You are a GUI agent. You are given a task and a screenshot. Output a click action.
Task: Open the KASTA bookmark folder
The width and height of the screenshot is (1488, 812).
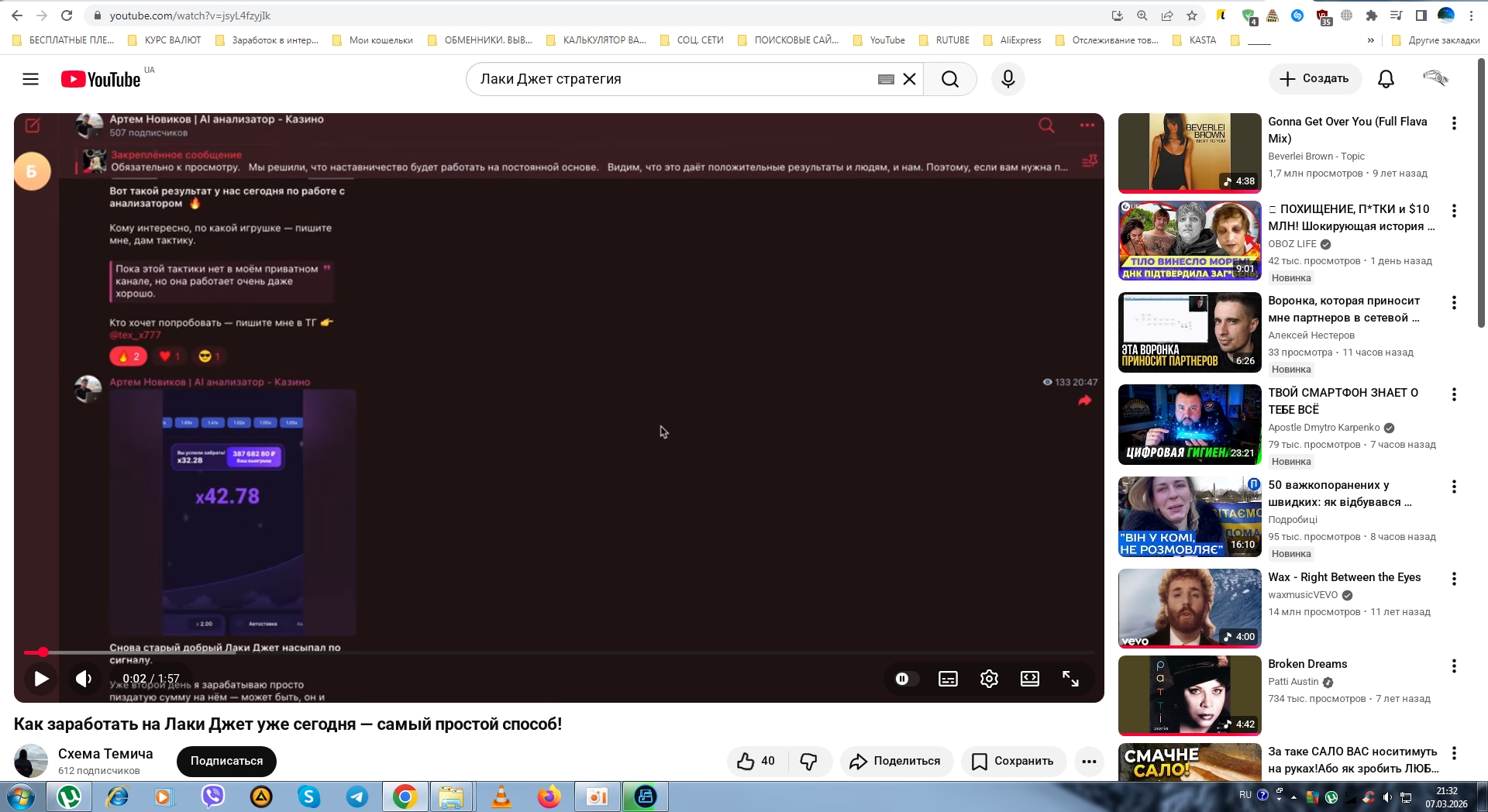point(1194,40)
